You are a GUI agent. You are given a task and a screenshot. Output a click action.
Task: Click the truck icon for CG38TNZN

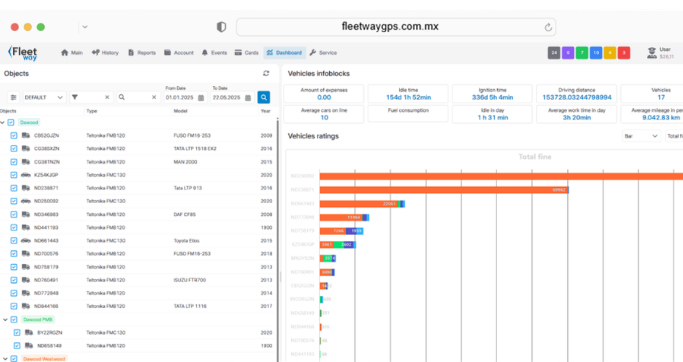tap(26, 162)
